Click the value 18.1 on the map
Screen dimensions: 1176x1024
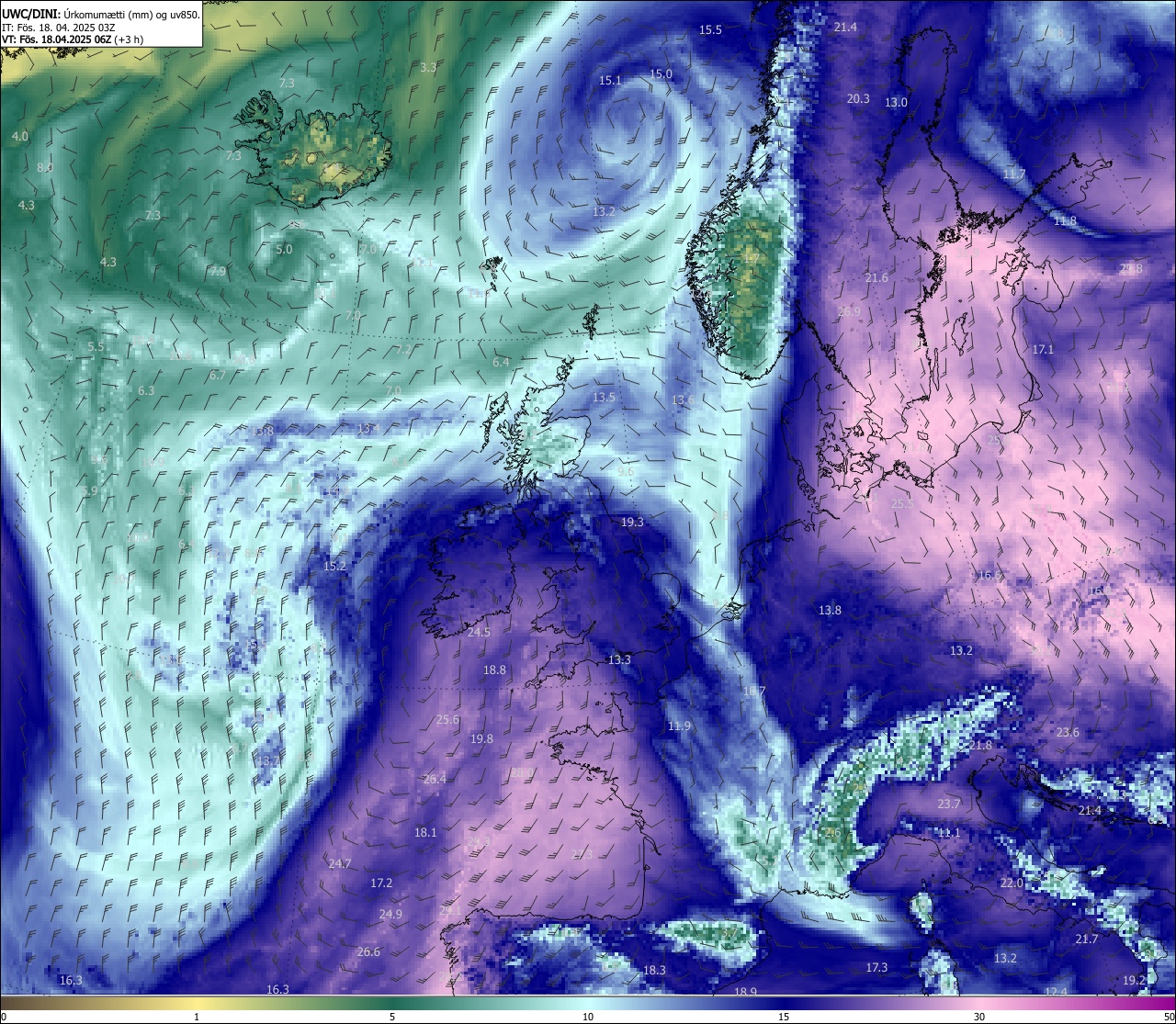(x=425, y=833)
